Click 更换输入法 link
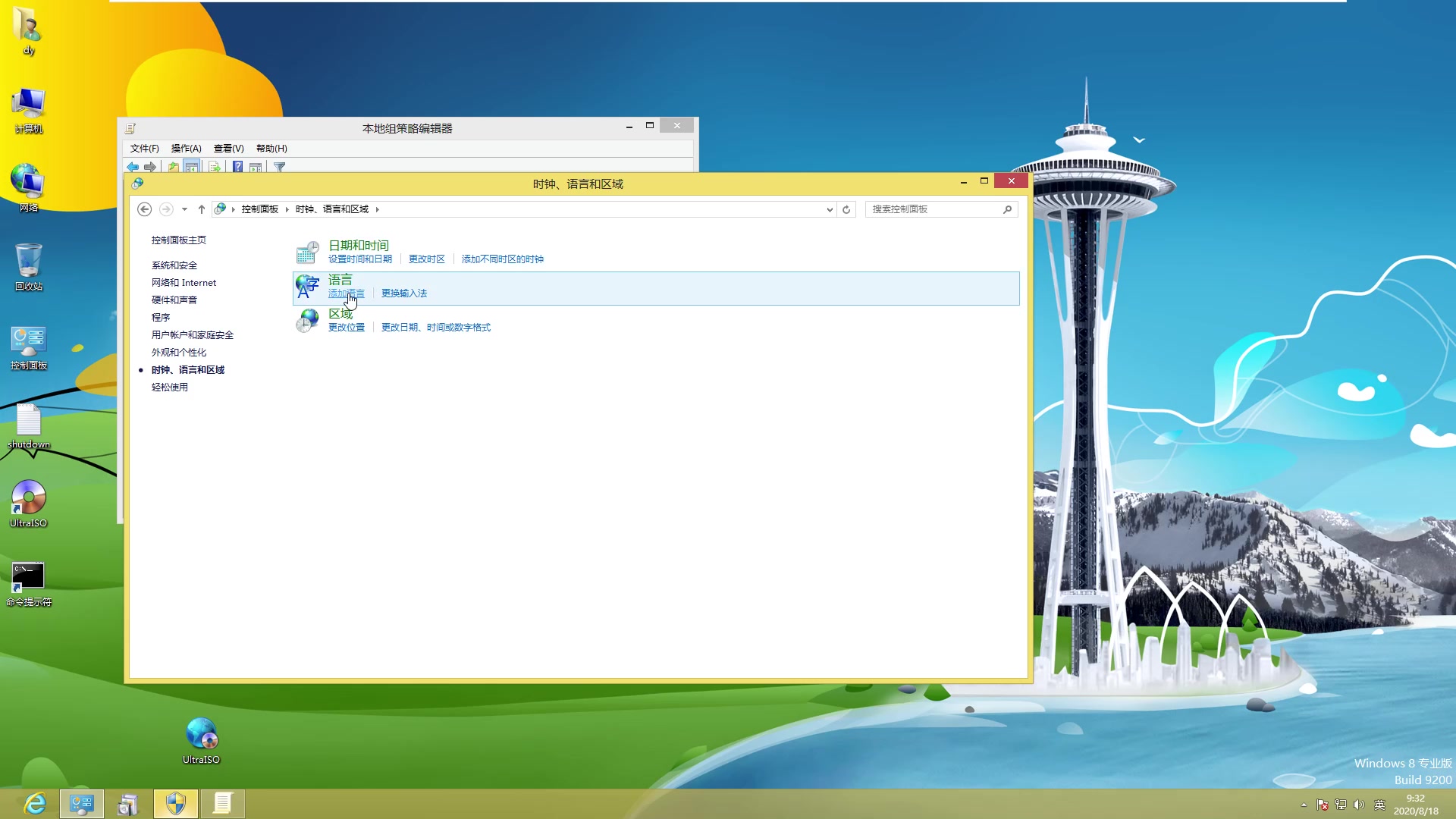Viewport: 1456px width, 819px height. pyautogui.click(x=404, y=293)
